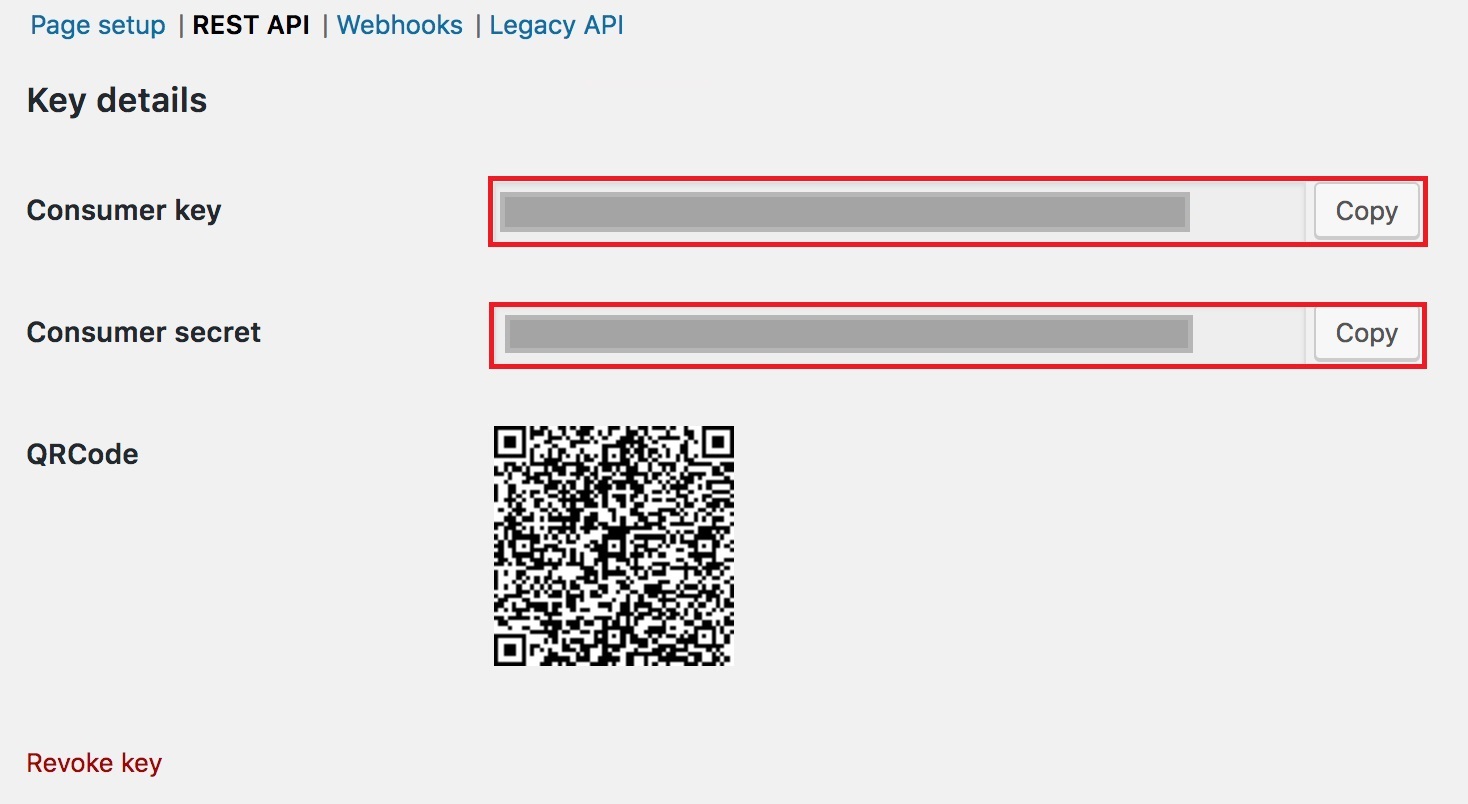Copy the Consumer secret value
Screen dimensions: 1468x804
[x=1367, y=333]
